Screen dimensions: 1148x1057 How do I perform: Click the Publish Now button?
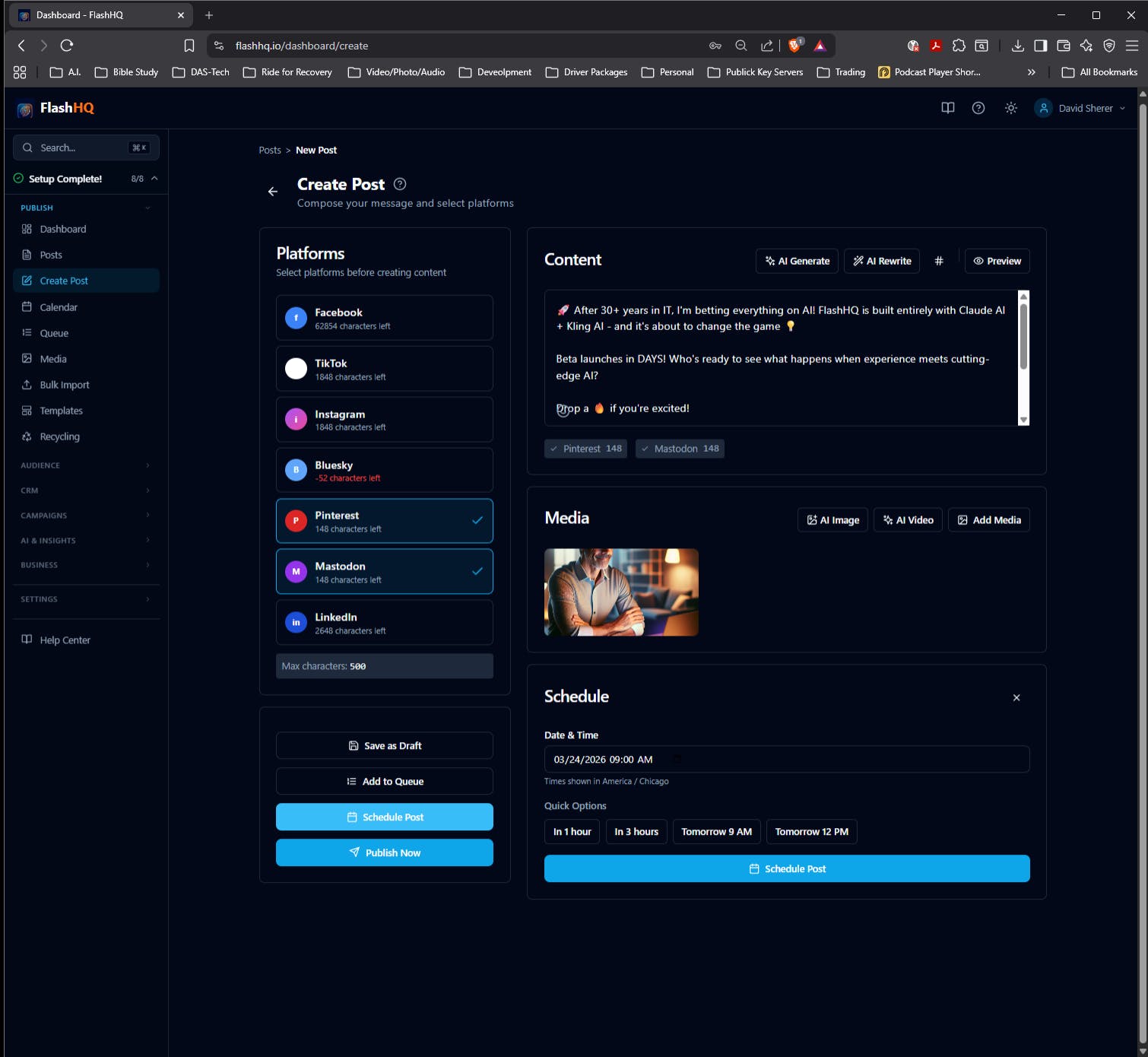click(384, 852)
